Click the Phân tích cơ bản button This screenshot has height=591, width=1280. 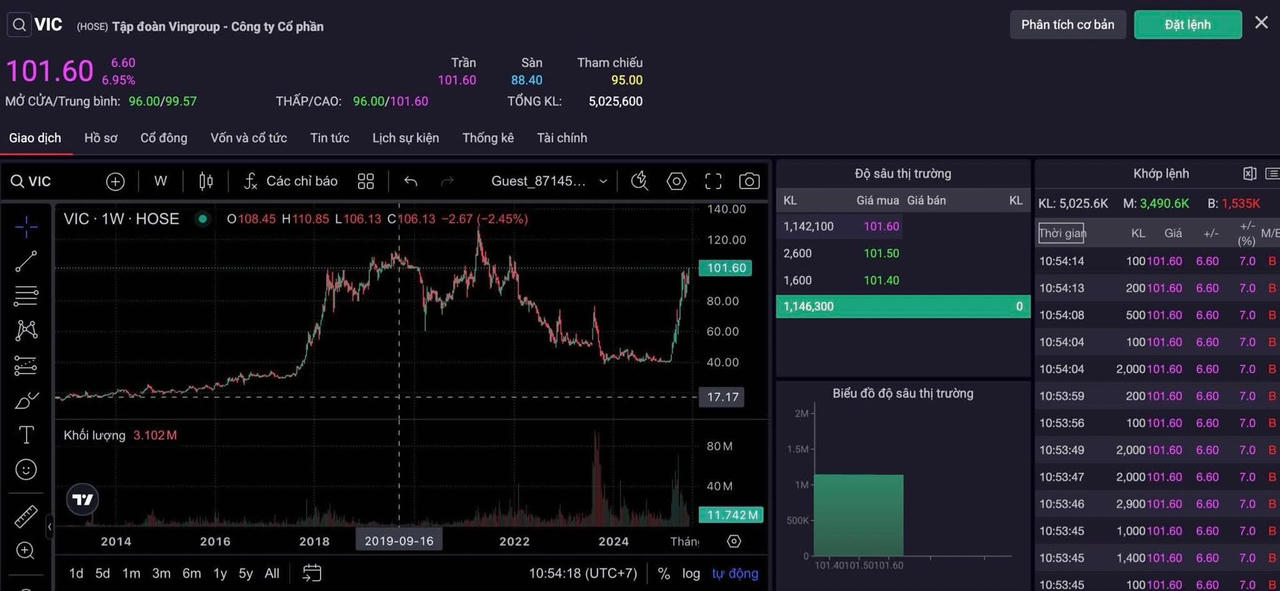click(x=1067, y=24)
